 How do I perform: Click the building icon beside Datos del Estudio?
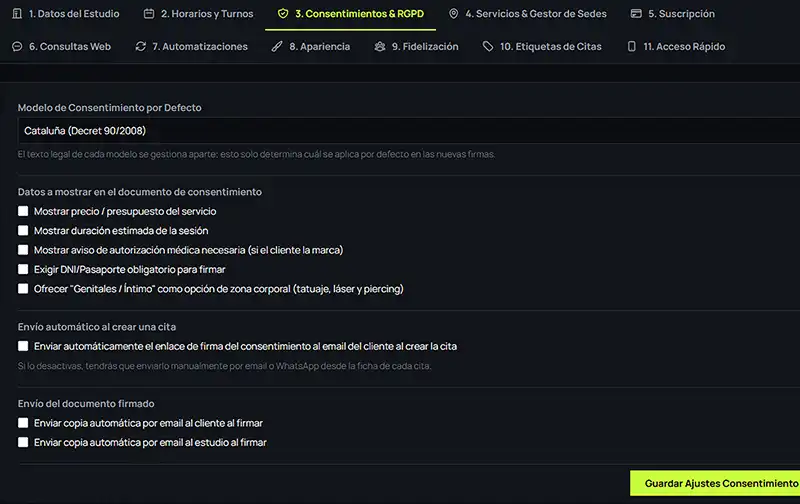coord(17,14)
